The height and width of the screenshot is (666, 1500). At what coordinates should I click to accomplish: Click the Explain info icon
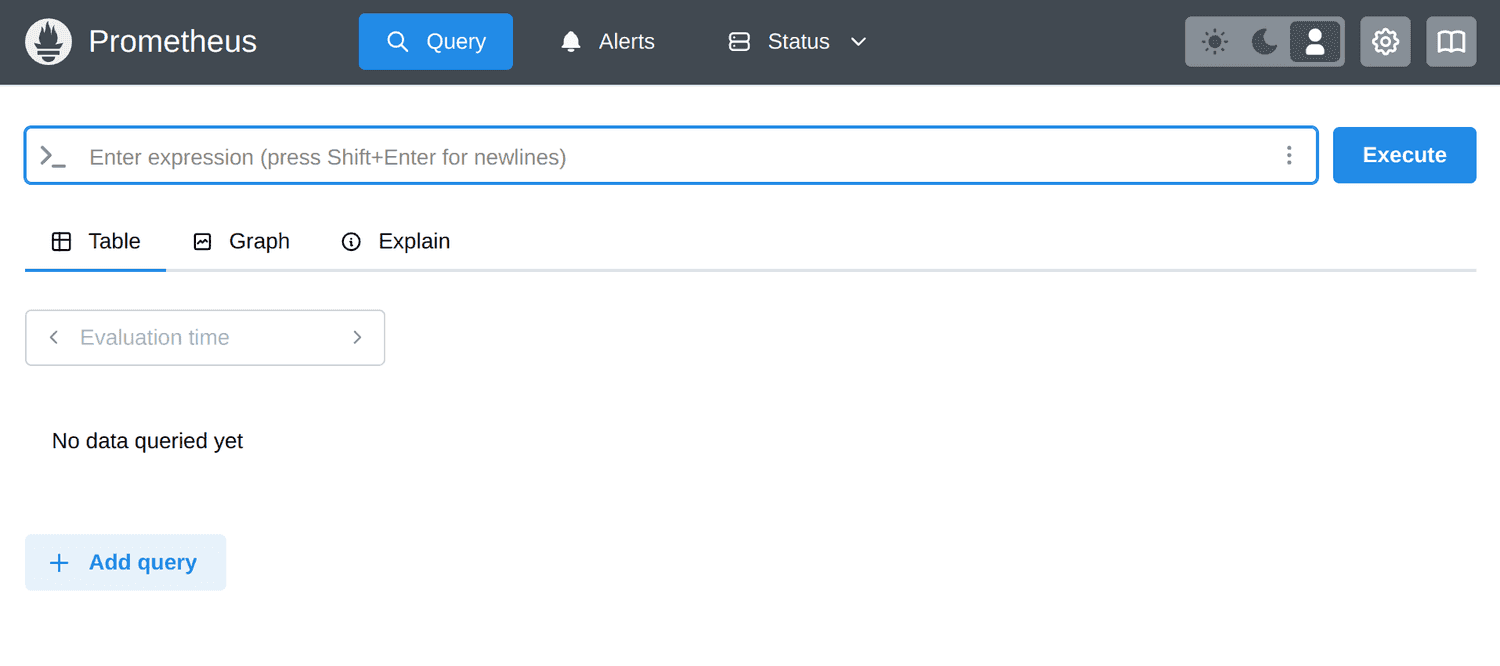click(351, 241)
